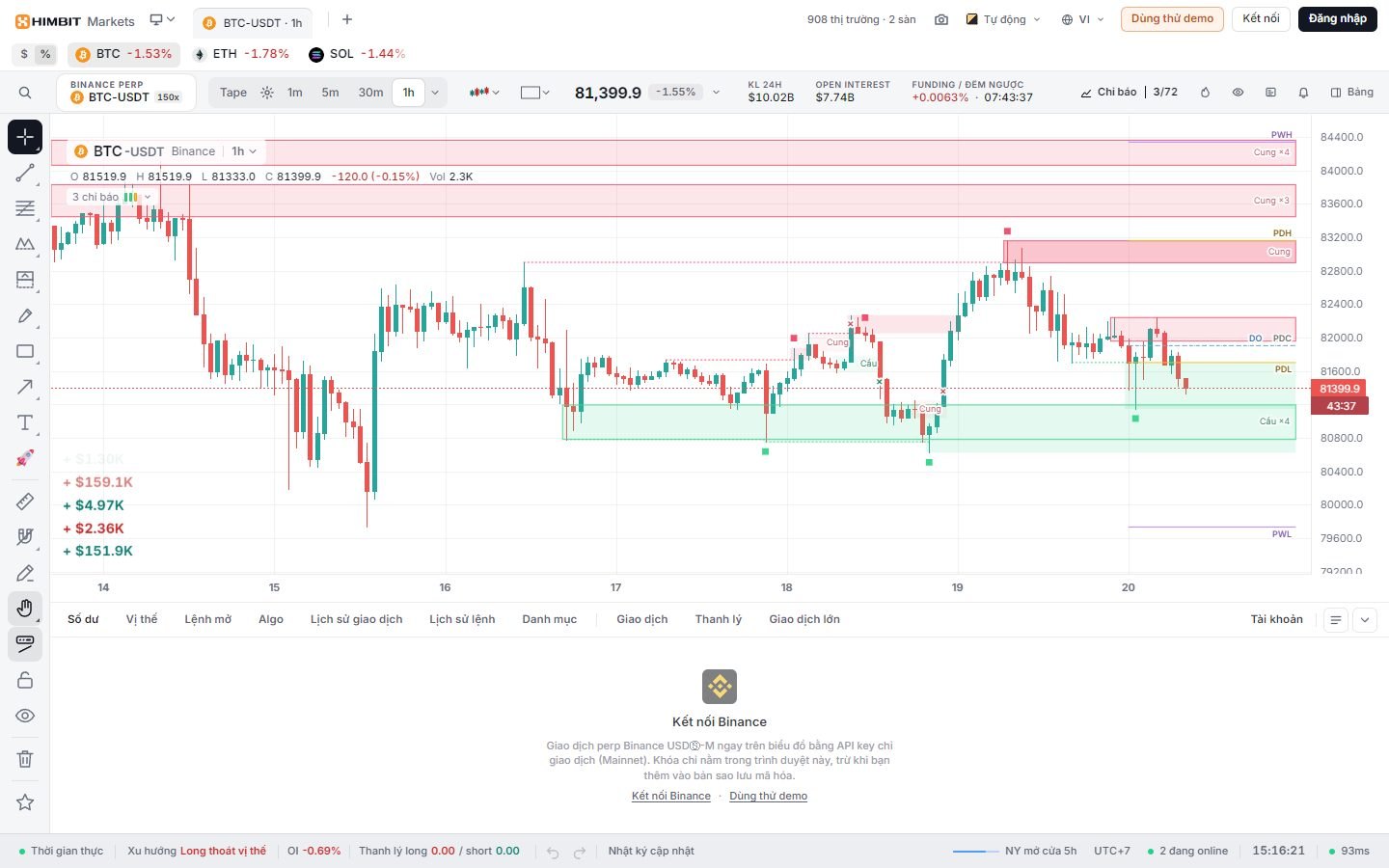Select the 5m timeframe
1389x868 pixels.
point(330,93)
